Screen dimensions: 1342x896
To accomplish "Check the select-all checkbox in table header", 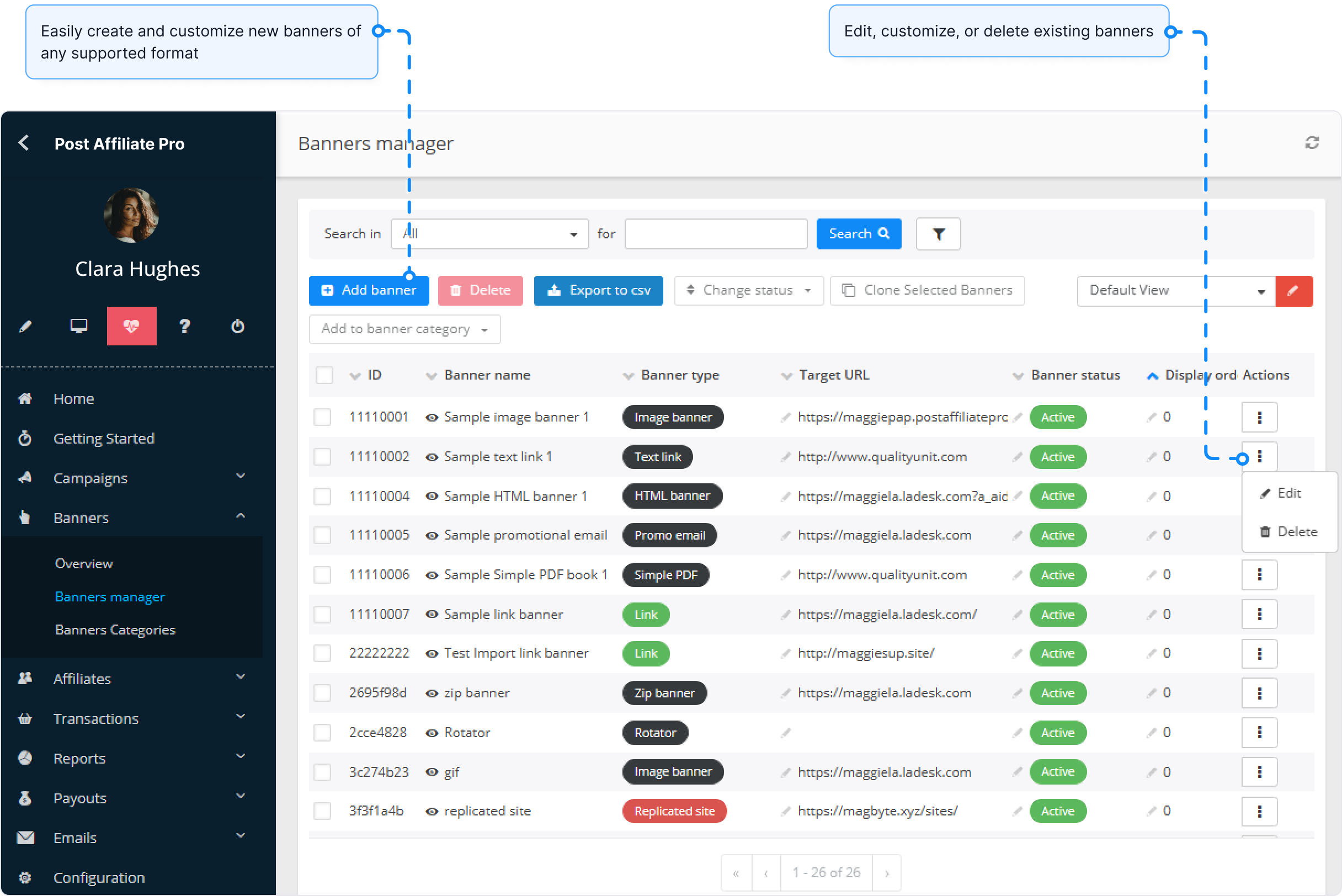I will pyautogui.click(x=324, y=375).
